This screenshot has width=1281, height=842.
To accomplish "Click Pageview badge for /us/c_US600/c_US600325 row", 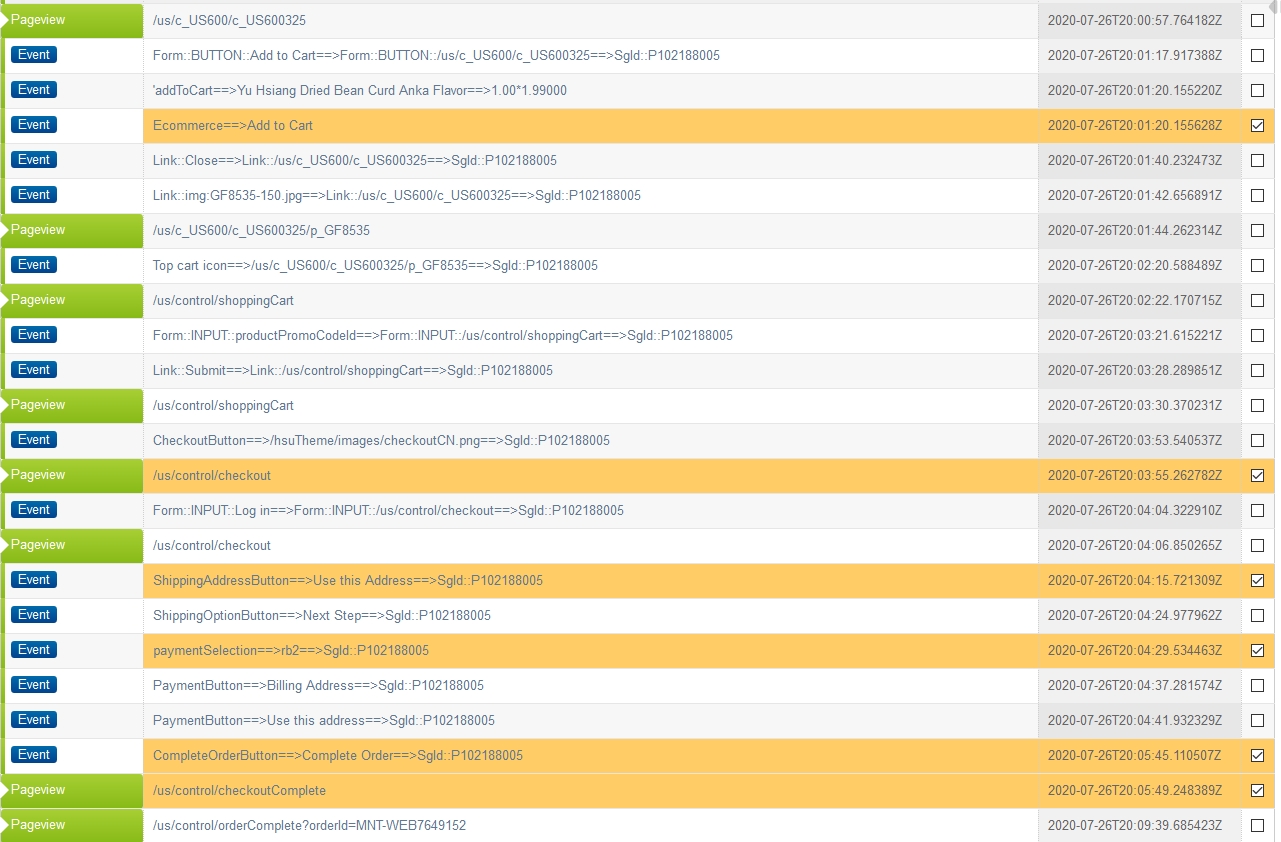I will pyautogui.click(x=72, y=20).
